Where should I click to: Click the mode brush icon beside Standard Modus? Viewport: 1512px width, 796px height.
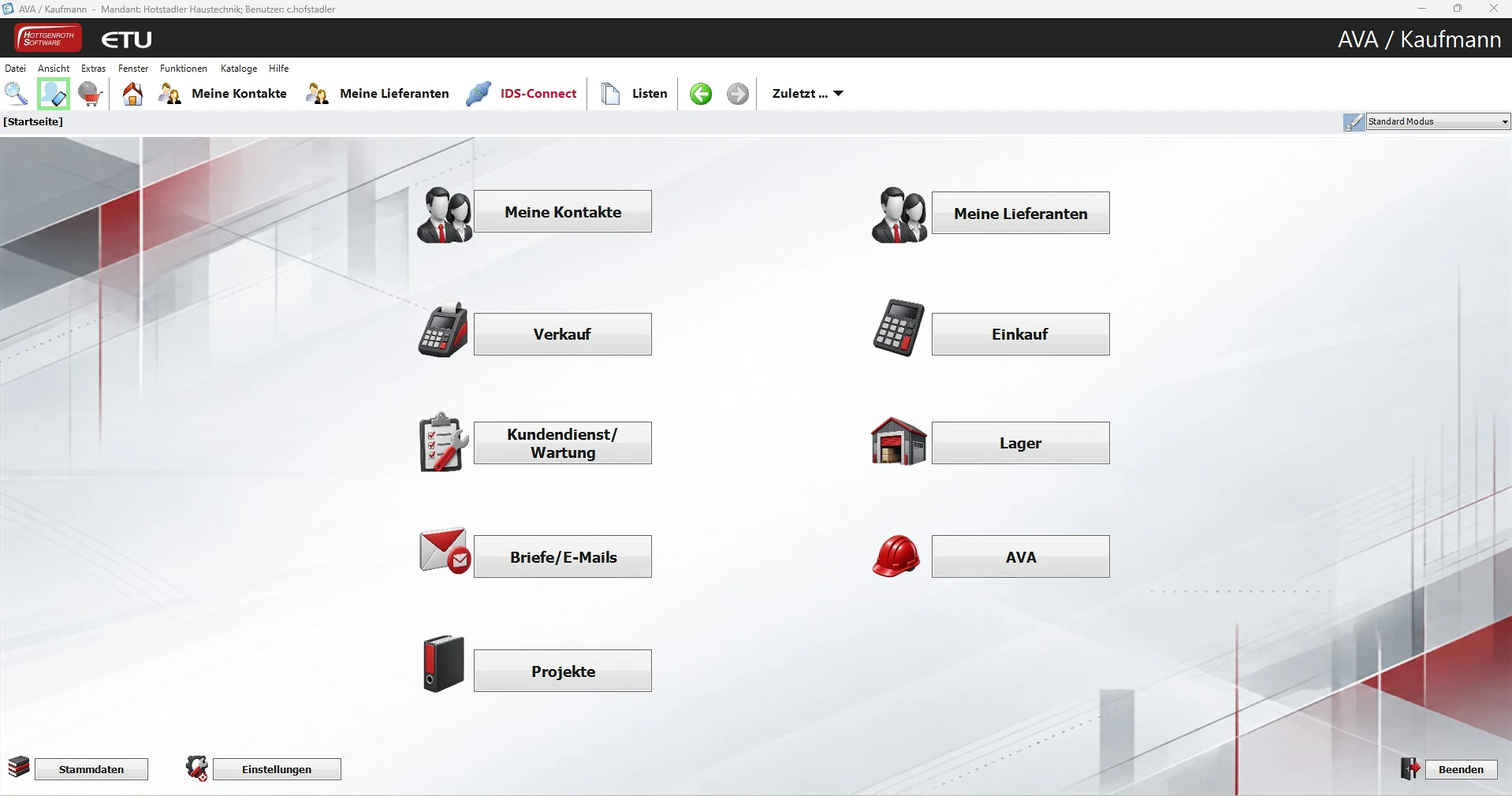pyautogui.click(x=1354, y=122)
